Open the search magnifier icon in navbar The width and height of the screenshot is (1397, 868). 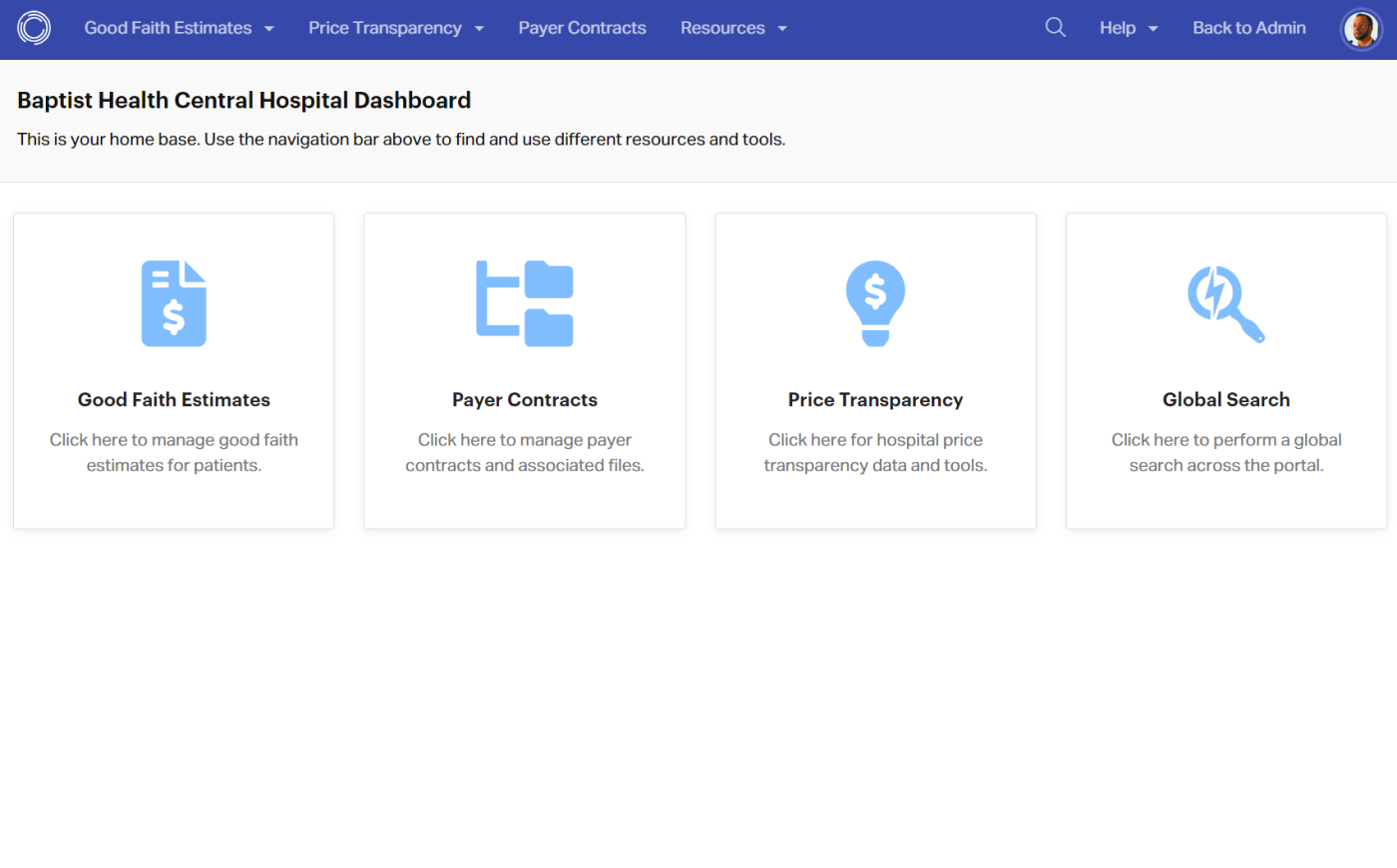[x=1055, y=28]
